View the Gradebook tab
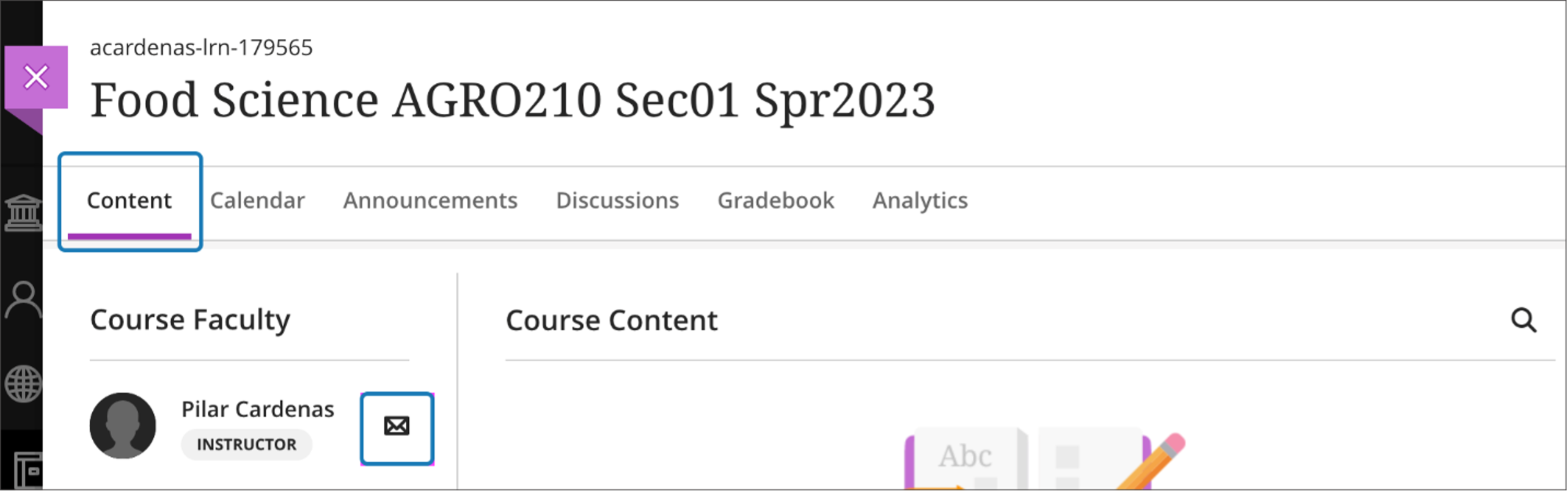1568x493 pixels. pyautogui.click(x=775, y=201)
